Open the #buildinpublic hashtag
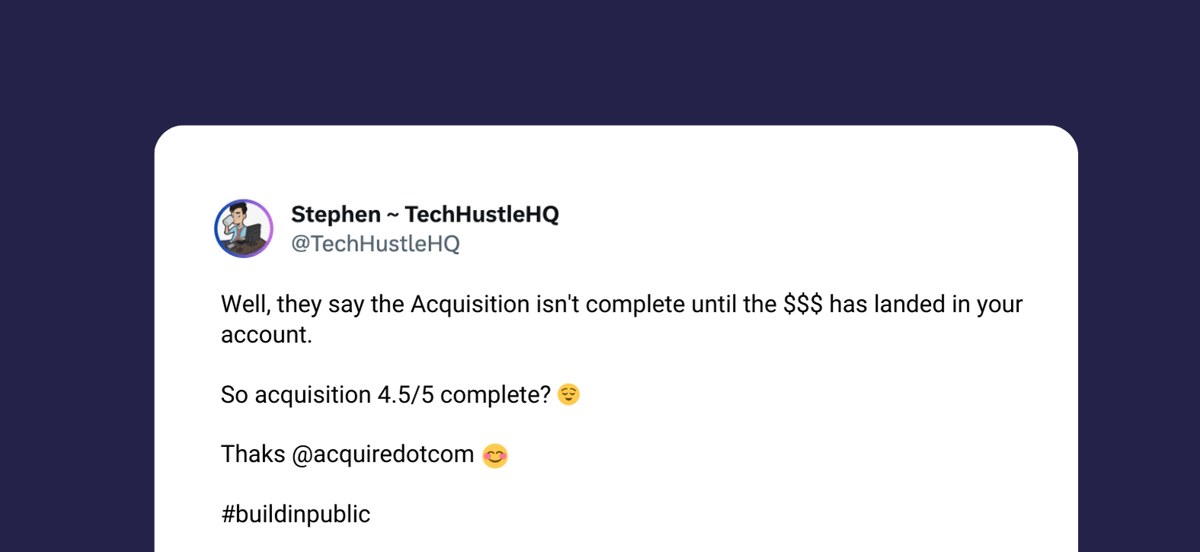 click(296, 515)
